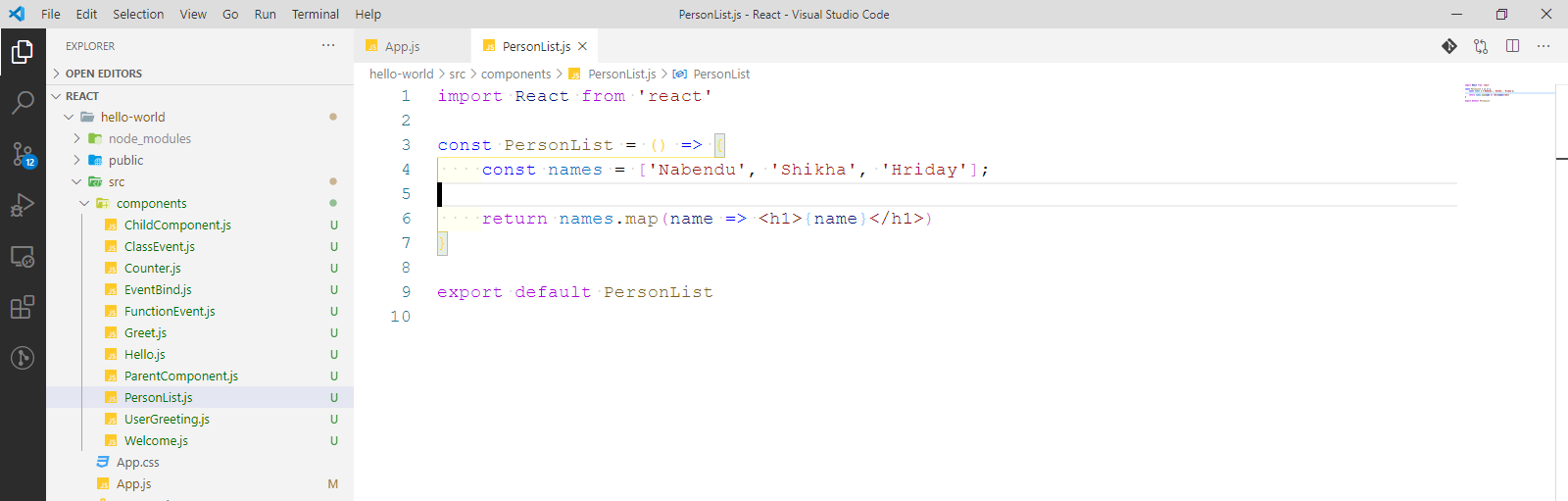Image resolution: width=1568 pixels, height=501 pixels.
Task: Split the editor to the right
Action: tap(1512, 46)
